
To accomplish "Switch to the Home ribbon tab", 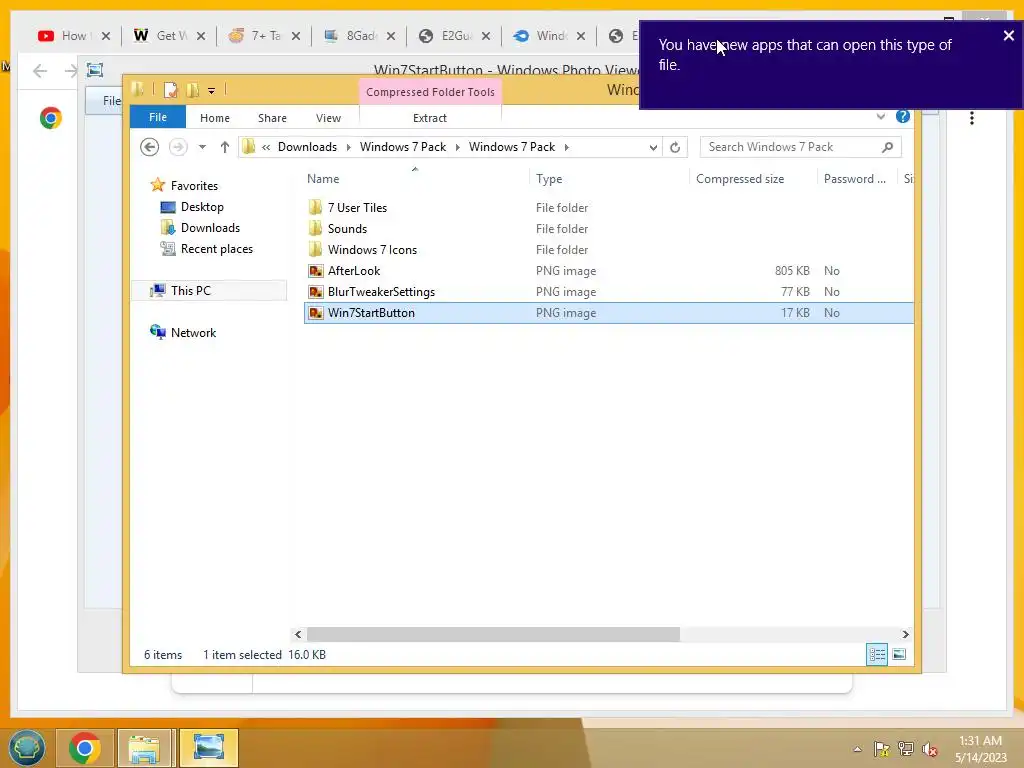I will pyautogui.click(x=215, y=118).
